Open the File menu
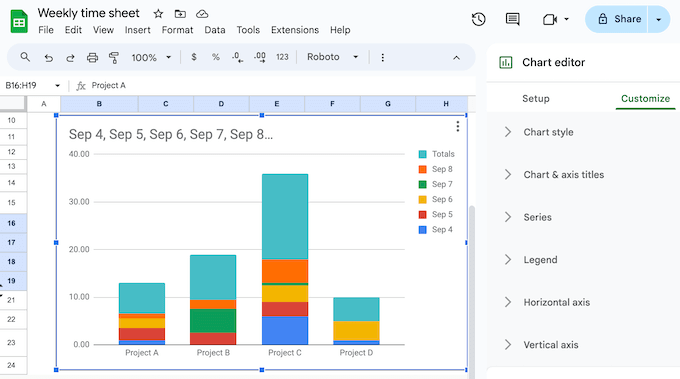The height and width of the screenshot is (379, 680). pyautogui.click(x=46, y=30)
